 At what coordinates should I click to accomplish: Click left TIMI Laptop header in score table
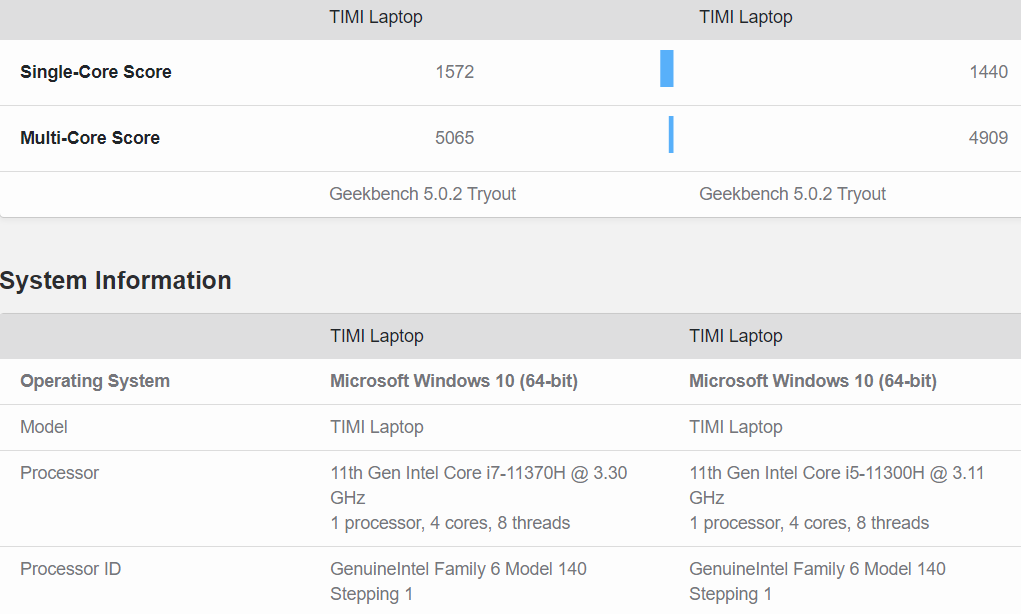(x=376, y=17)
